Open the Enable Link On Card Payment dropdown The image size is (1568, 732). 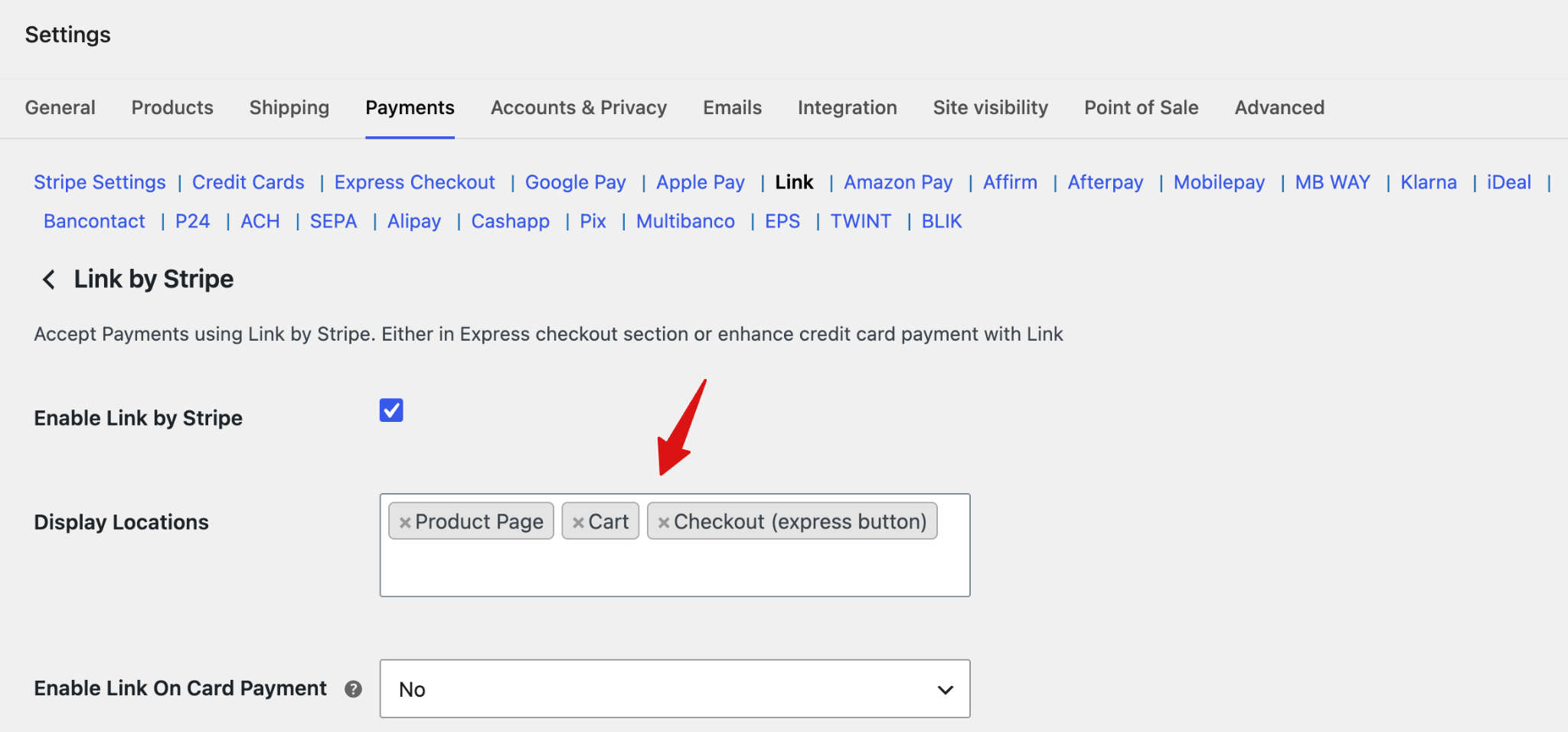675,689
